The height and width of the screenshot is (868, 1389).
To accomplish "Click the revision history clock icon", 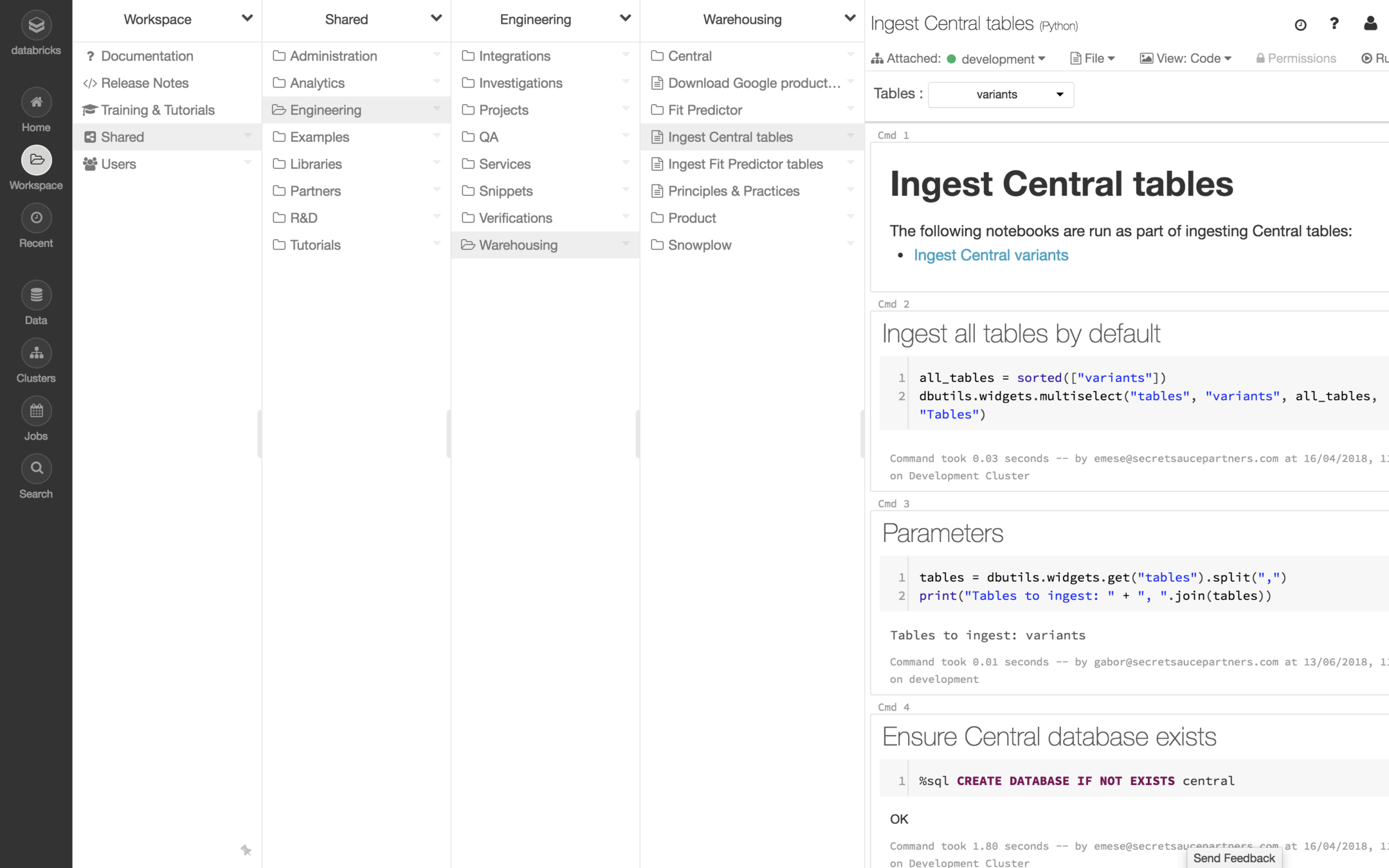I will [x=1300, y=24].
